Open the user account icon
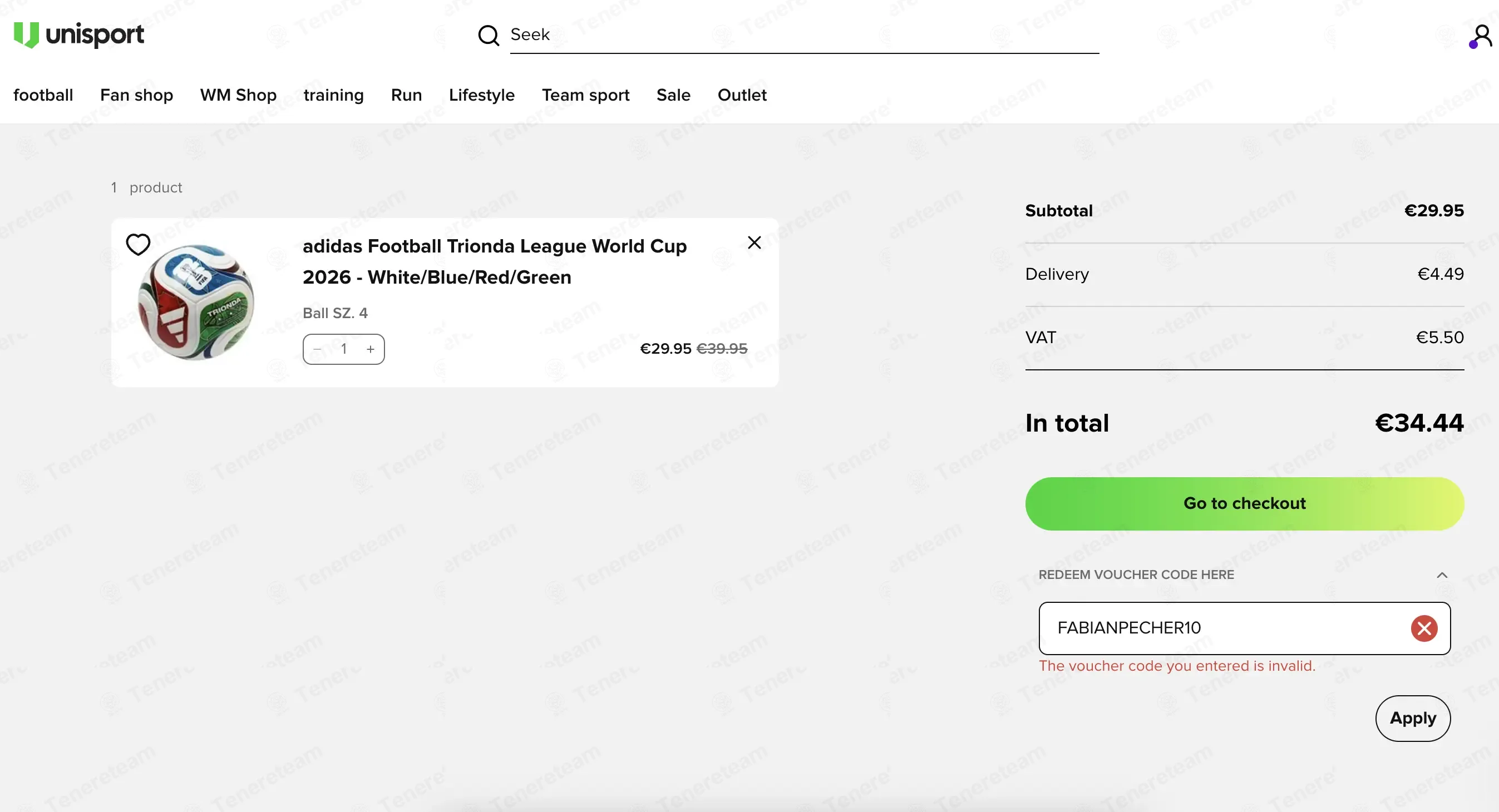This screenshot has width=1499, height=812. 1481,36
